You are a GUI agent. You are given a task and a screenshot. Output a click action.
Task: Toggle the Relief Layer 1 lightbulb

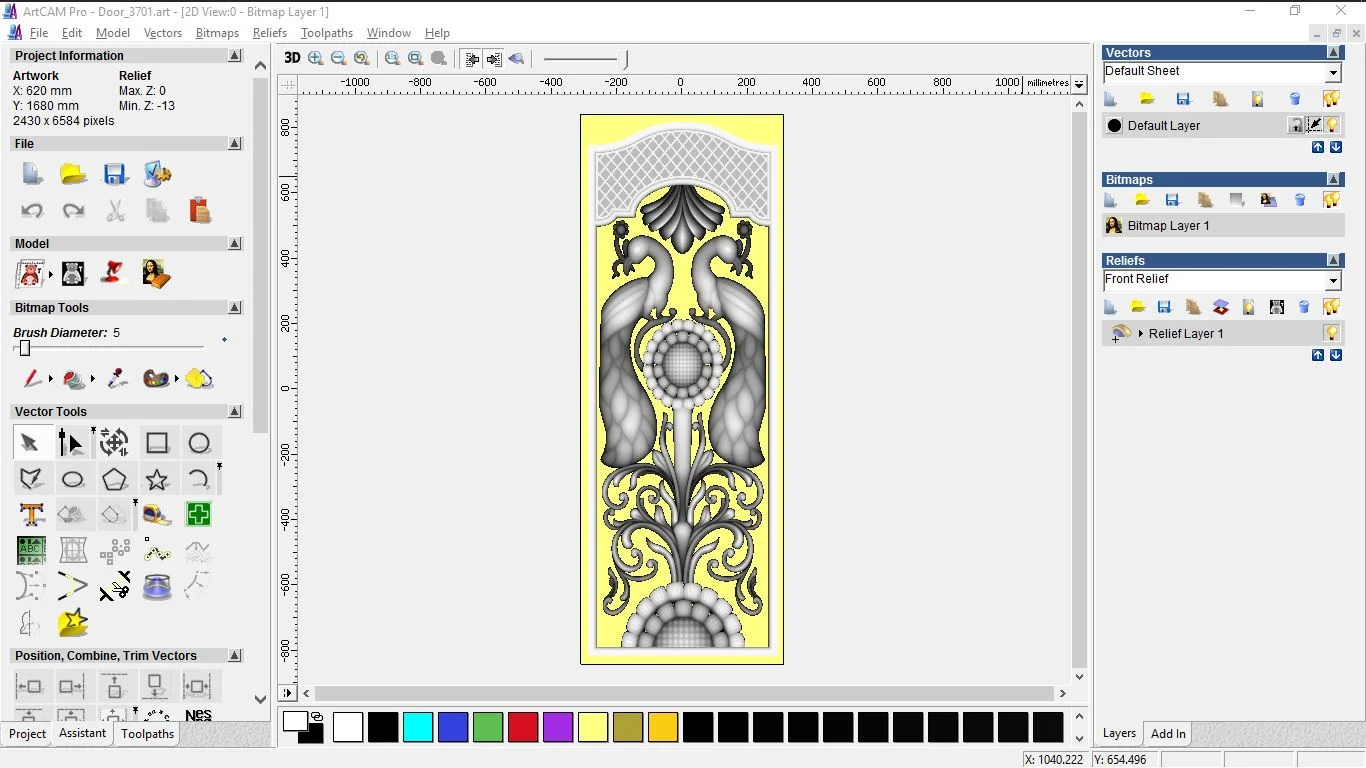coord(1331,333)
